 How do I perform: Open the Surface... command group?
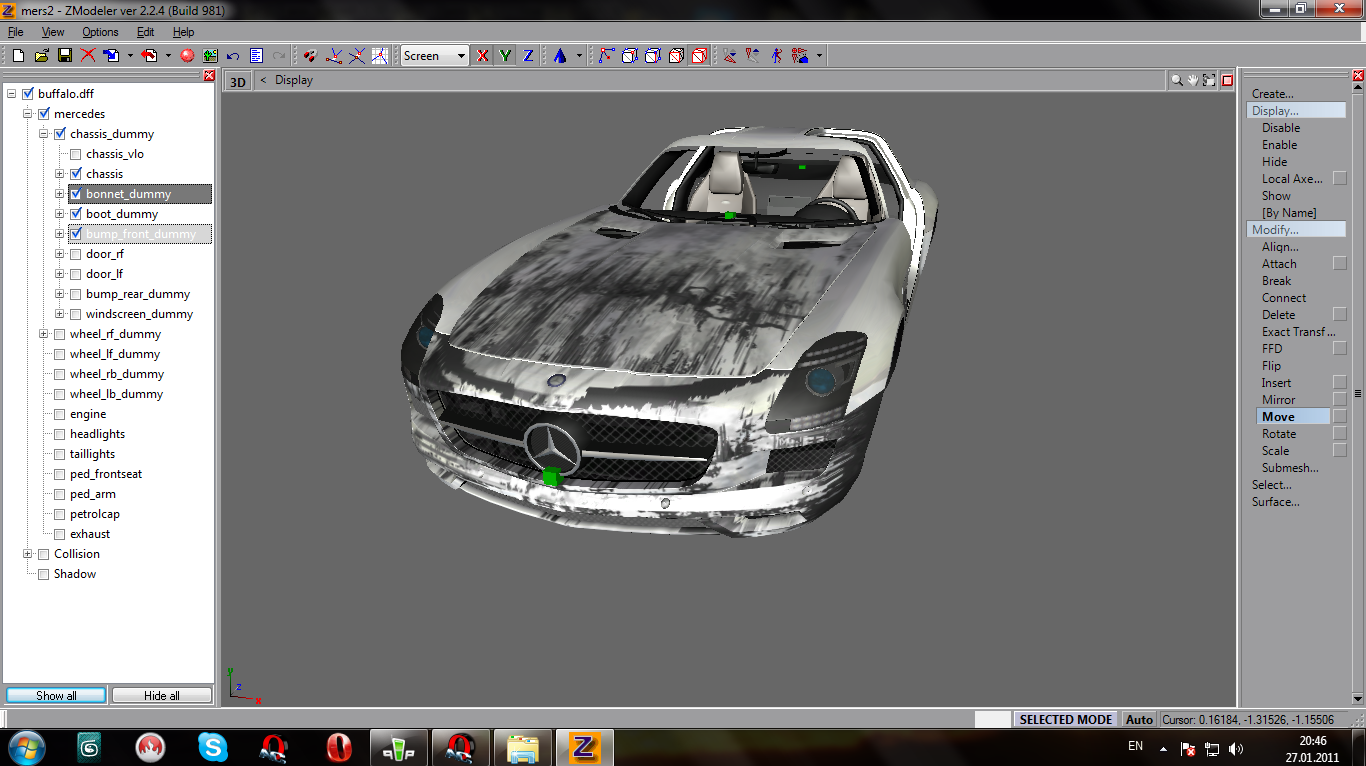pos(1275,502)
